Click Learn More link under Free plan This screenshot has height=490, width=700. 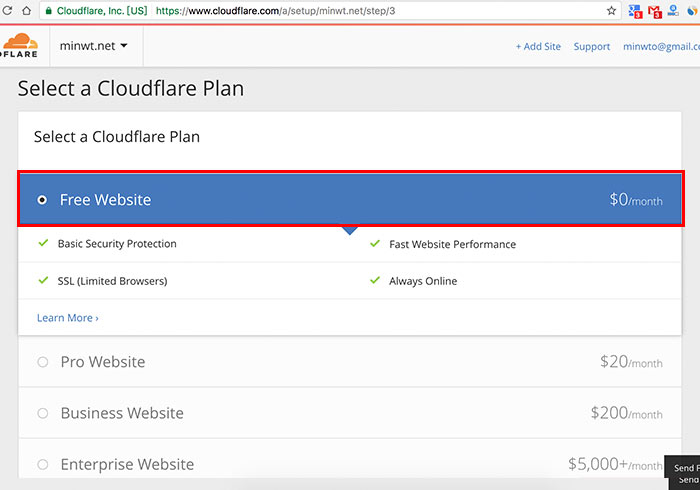point(67,318)
